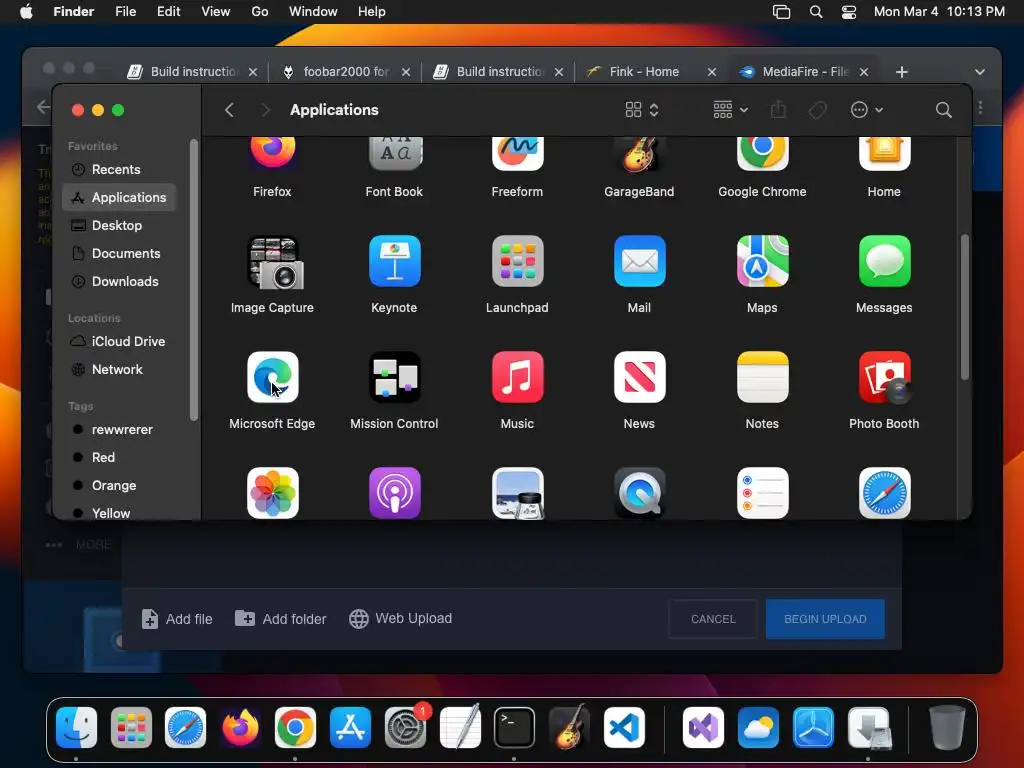
Task: Select the Messages app icon
Action: (884, 261)
